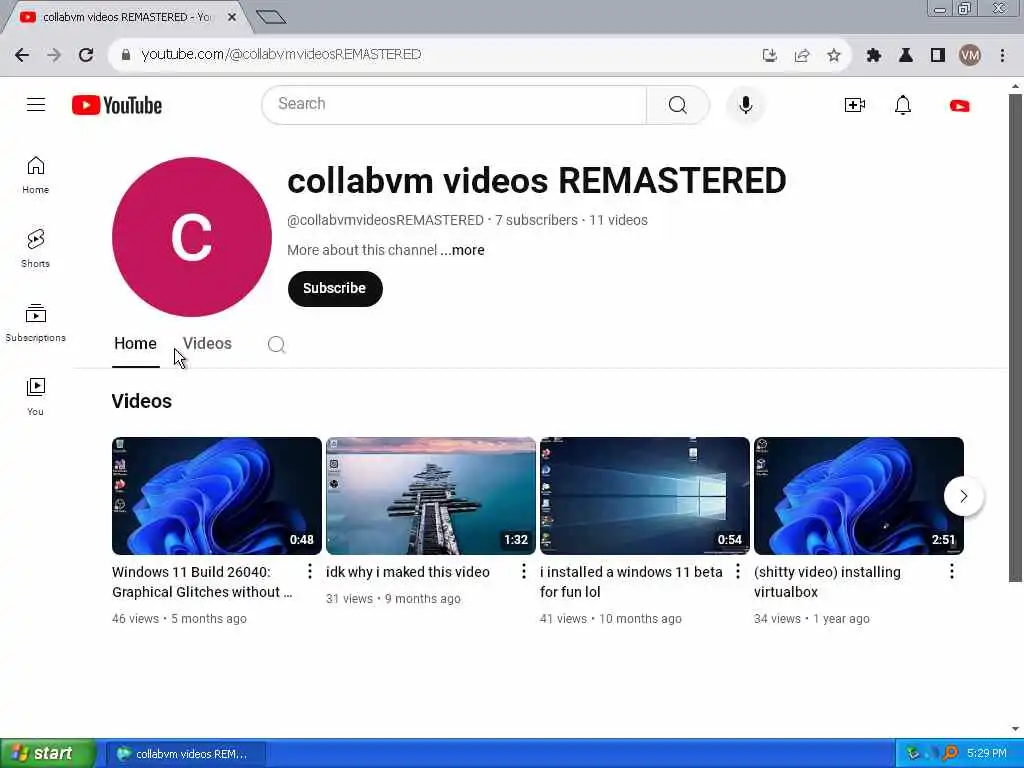Open Shorts in the sidebar
1024x768 pixels.
[35, 249]
